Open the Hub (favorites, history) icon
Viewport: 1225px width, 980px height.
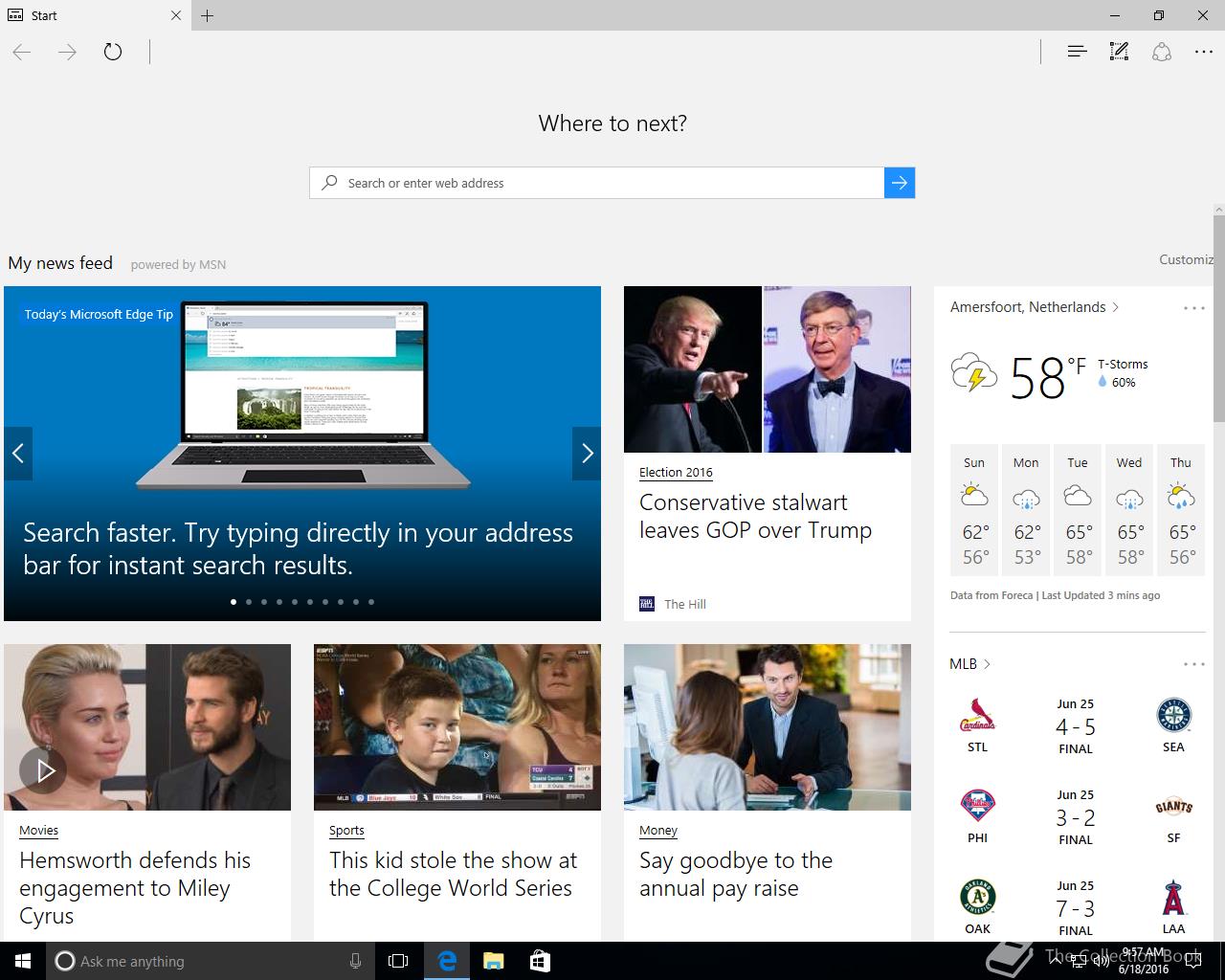(x=1077, y=52)
